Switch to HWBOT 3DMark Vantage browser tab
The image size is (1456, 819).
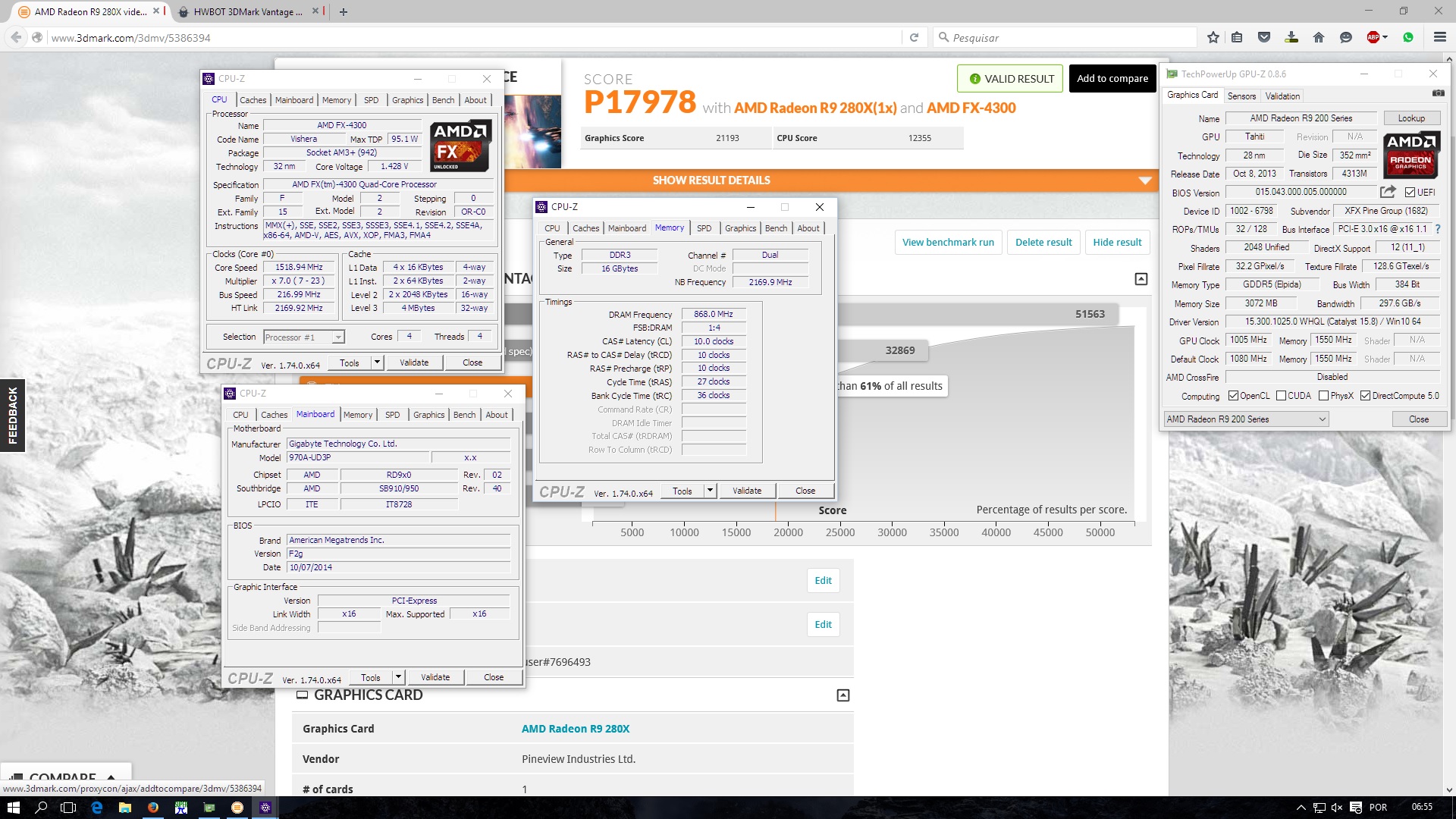(247, 11)
